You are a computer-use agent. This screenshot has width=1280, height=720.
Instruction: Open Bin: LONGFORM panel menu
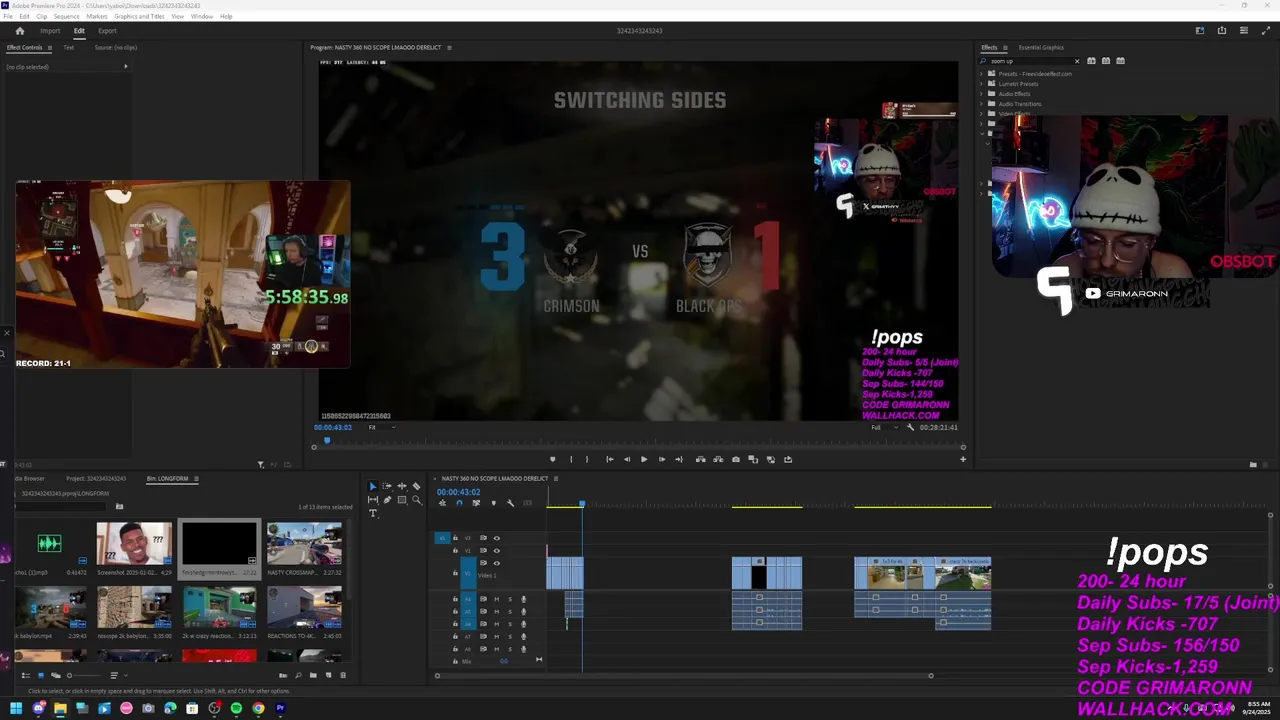click(196, 478)
